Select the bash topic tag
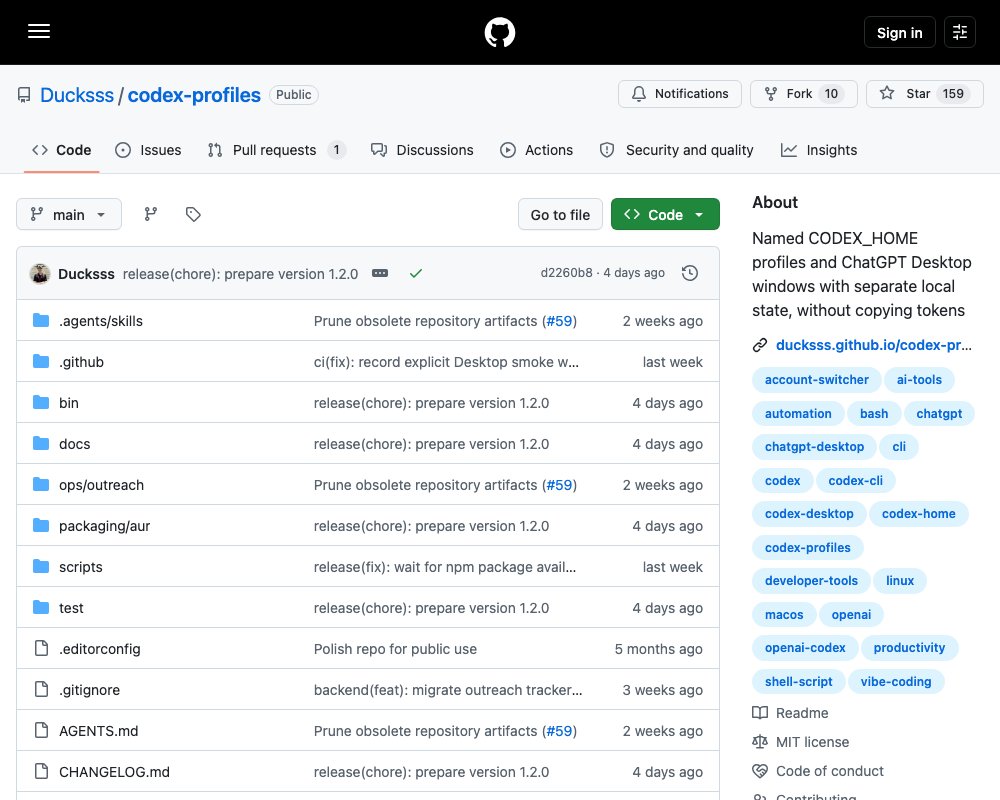The width and height of the screenshot is (1000, 800). click(874, 413)
